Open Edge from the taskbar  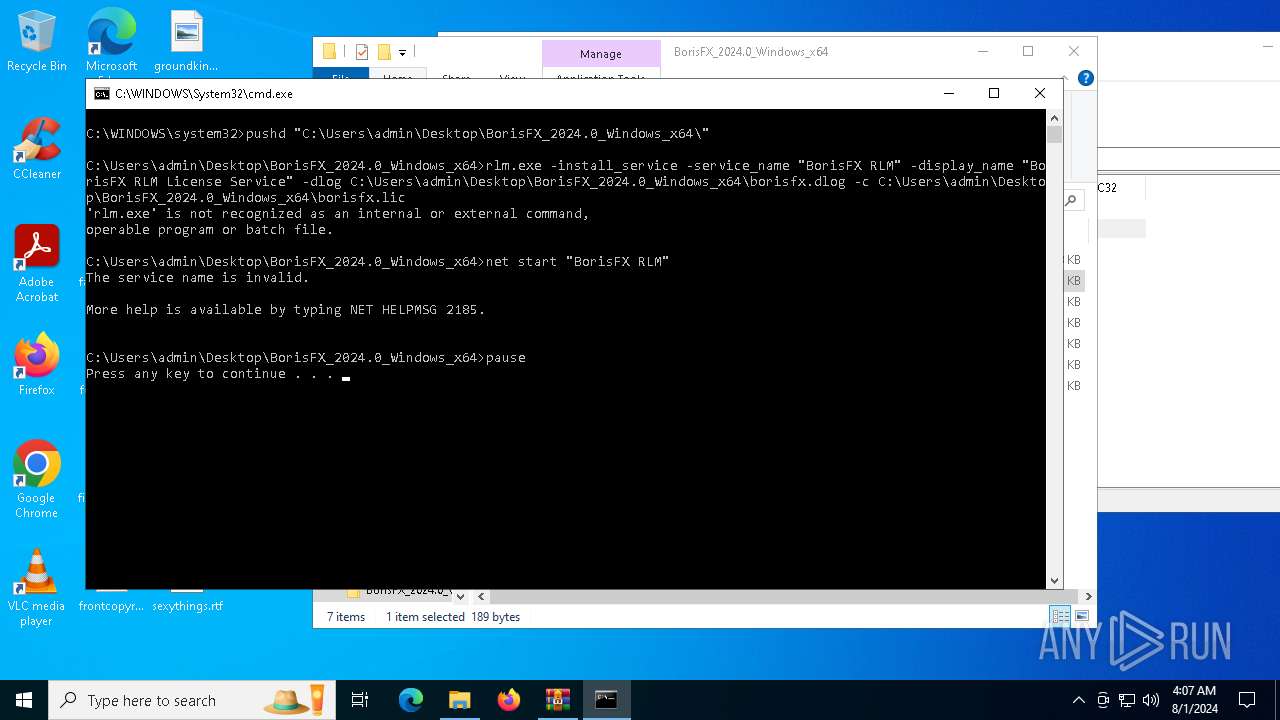[x=411, y=700]
